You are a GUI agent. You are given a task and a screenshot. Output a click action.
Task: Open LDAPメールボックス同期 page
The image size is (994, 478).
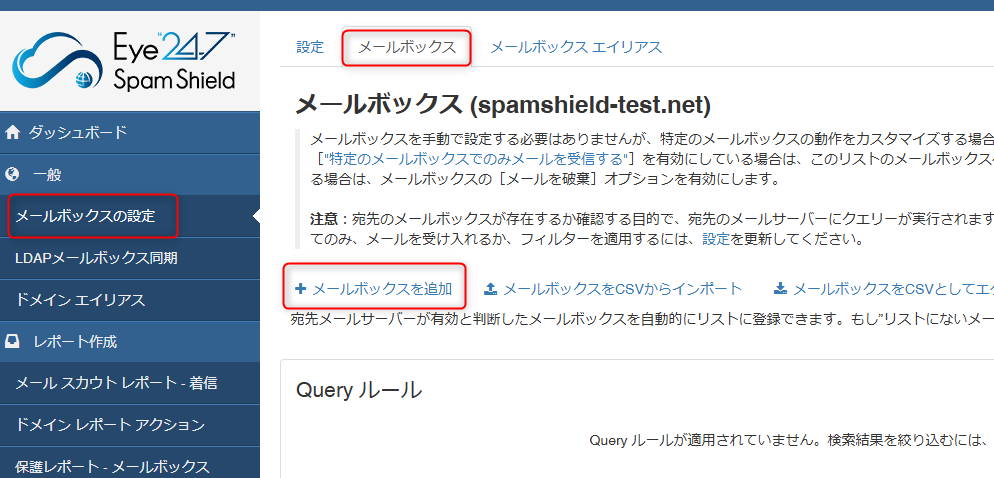(130, 258)
